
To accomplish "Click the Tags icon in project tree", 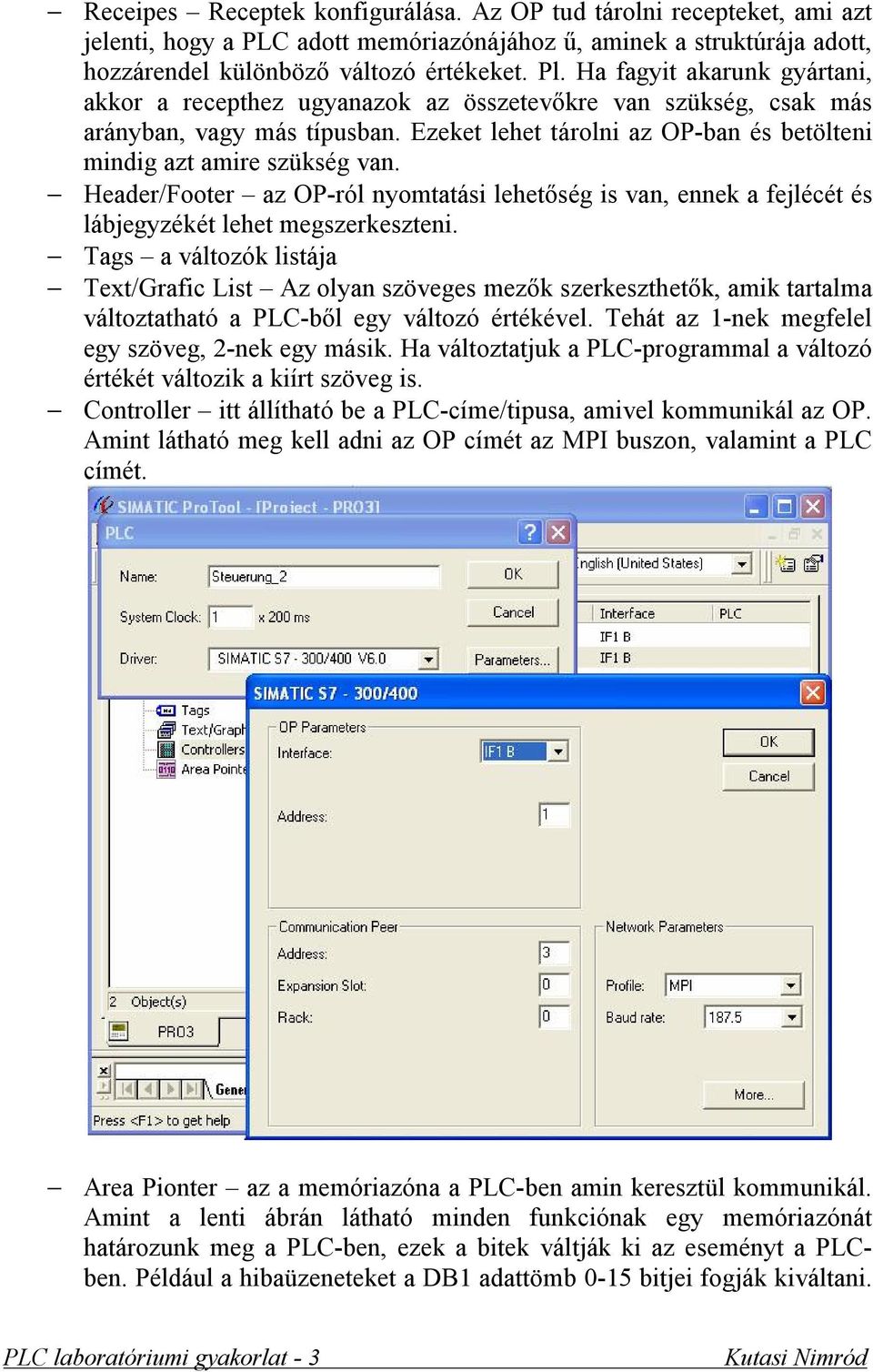I will (x=166, y=711).
